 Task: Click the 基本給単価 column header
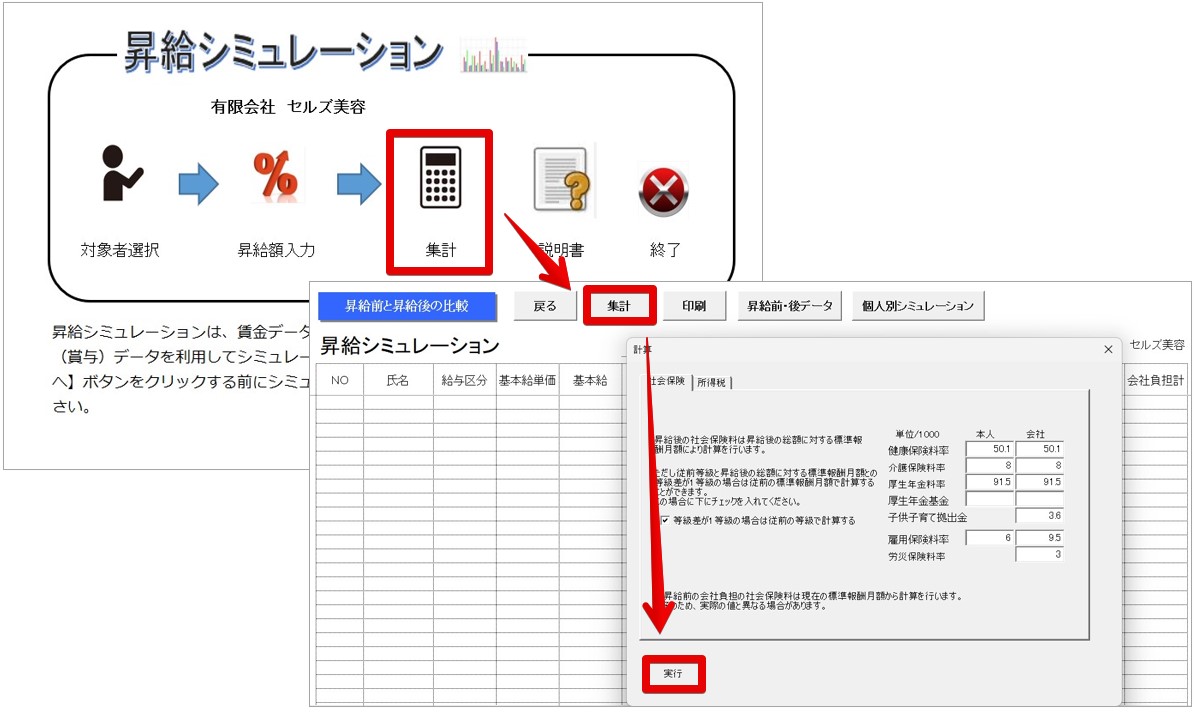527,380
